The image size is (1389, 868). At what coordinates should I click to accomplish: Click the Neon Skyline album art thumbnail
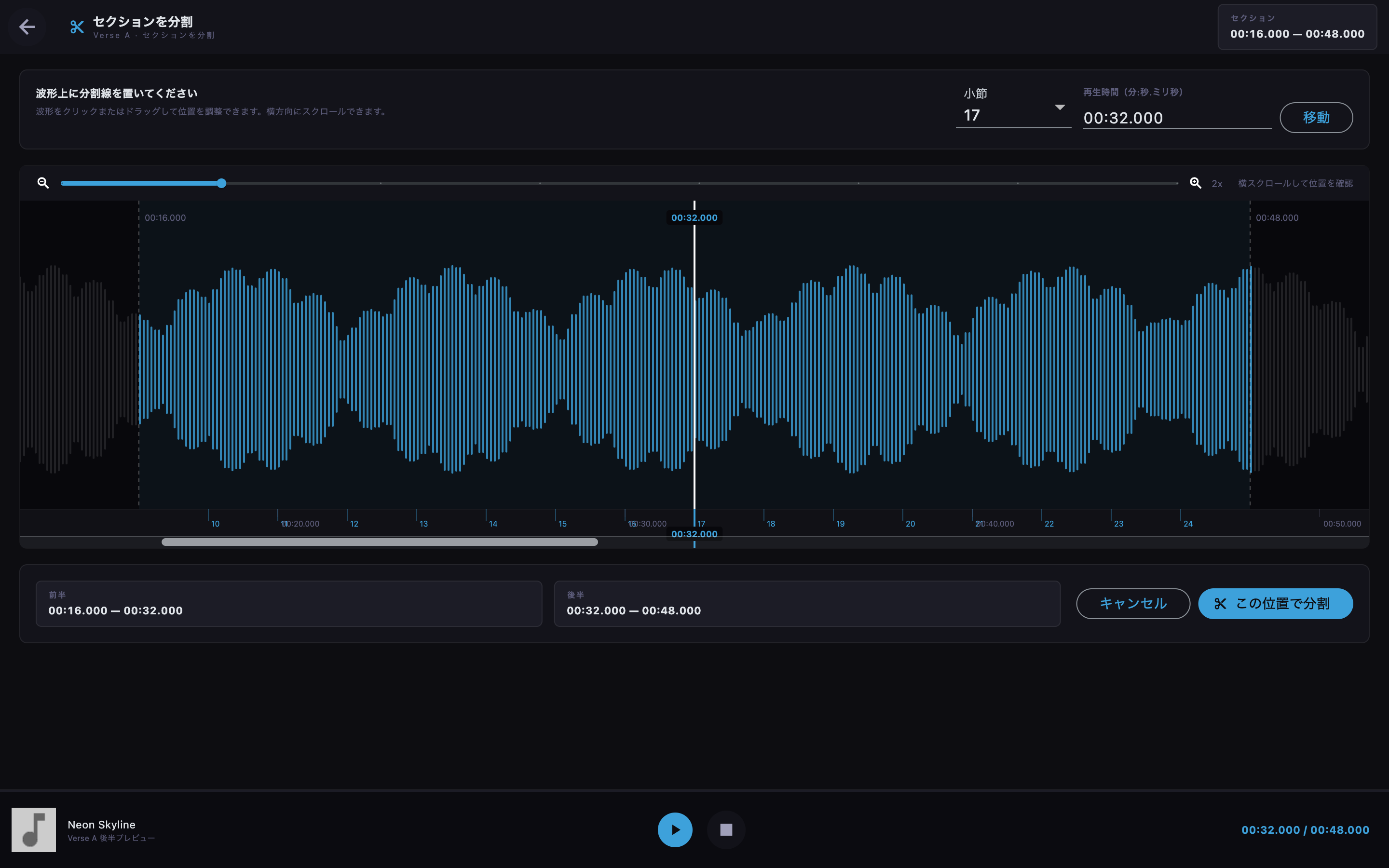coord(34,829)
